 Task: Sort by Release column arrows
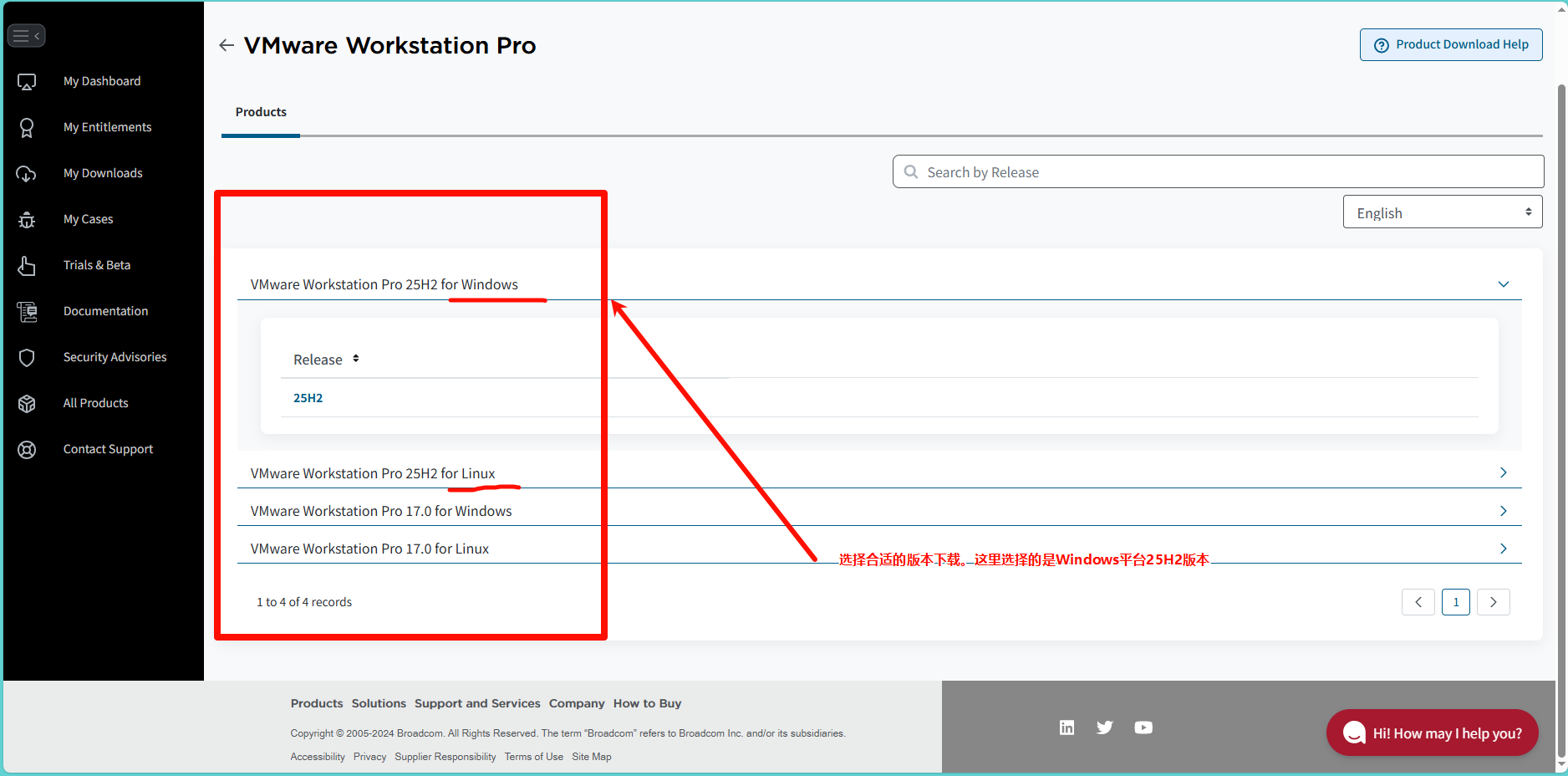356,359
